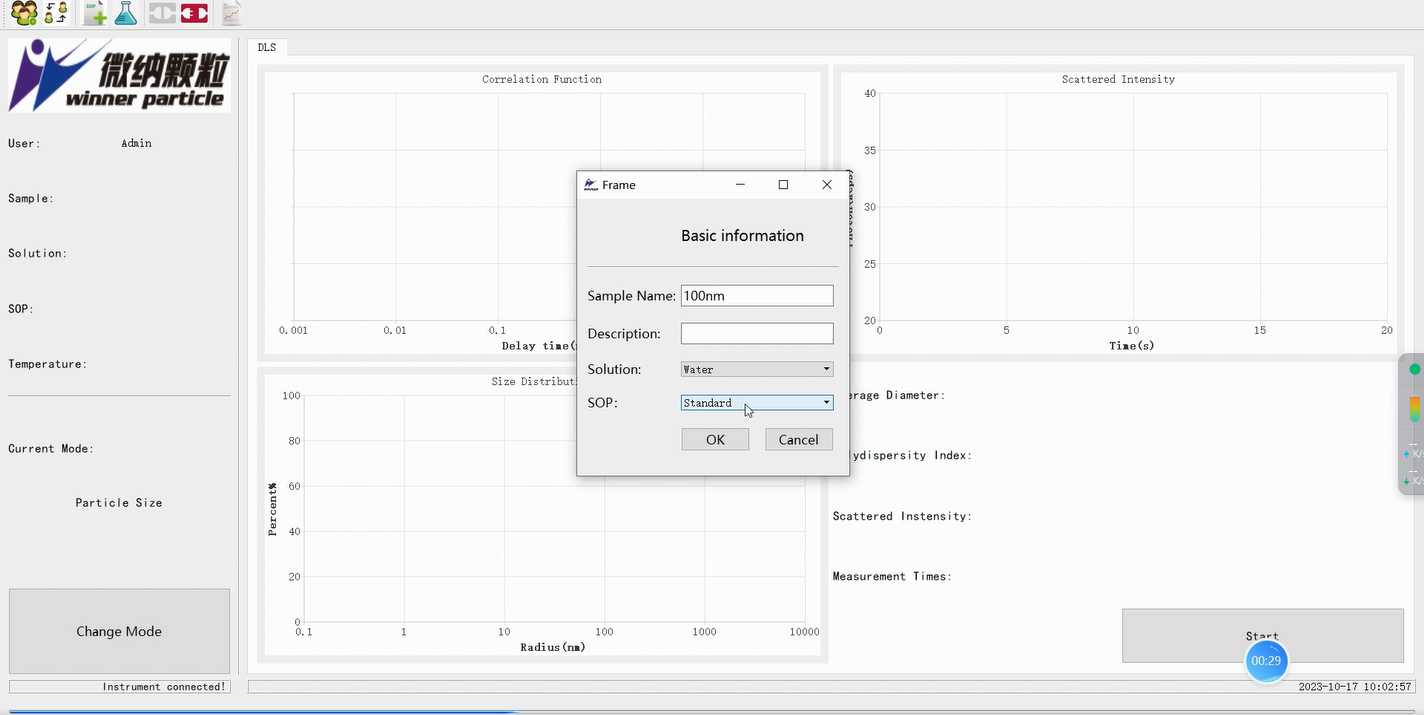
Task: Expand the Solution dropdown showing Water
Action: [x=757, y=370]
